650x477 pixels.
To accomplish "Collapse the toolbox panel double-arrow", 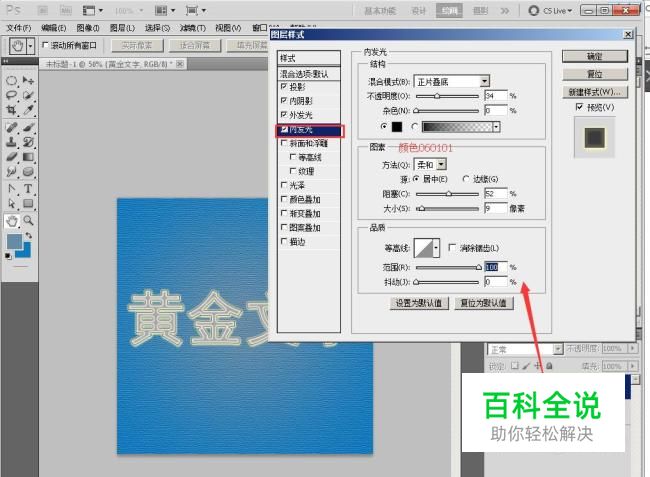I will tap(5, 61).
